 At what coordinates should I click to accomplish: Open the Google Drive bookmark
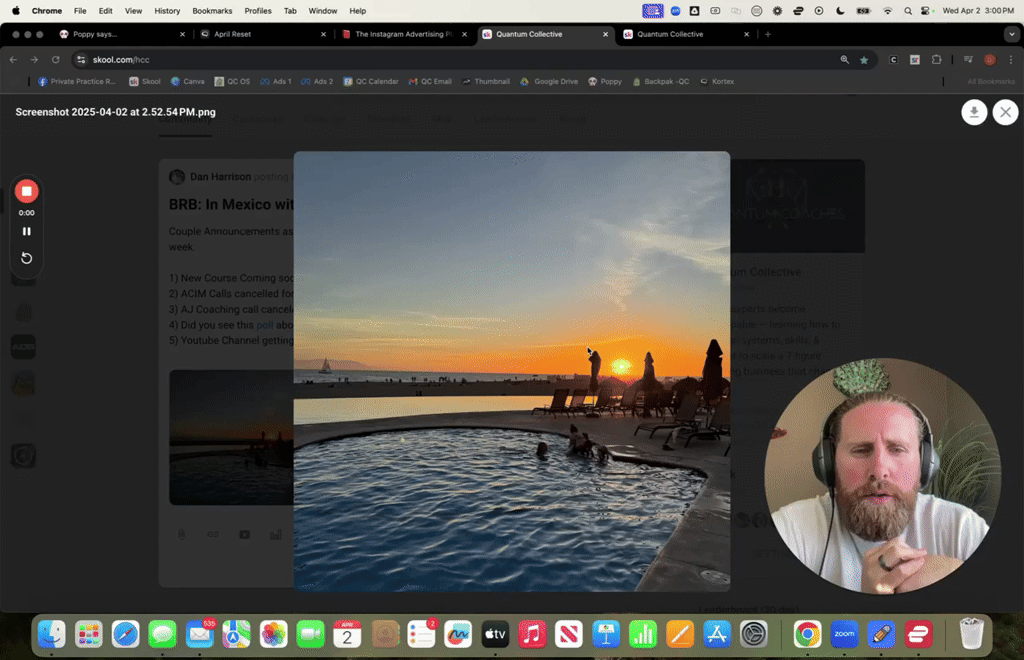coord(549,82)
